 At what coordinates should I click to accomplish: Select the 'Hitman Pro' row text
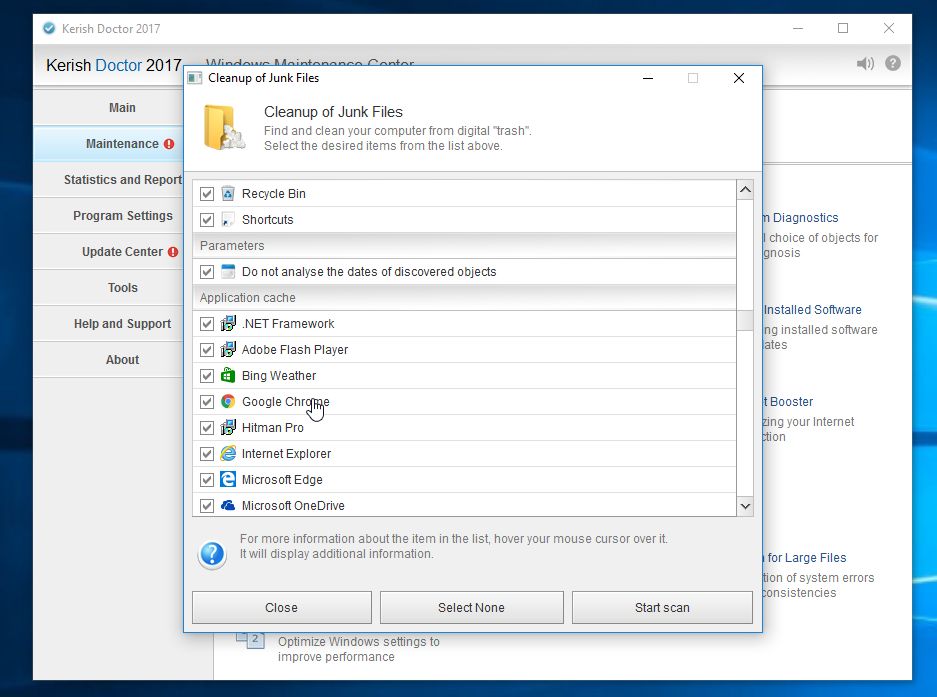click(272, 427)
